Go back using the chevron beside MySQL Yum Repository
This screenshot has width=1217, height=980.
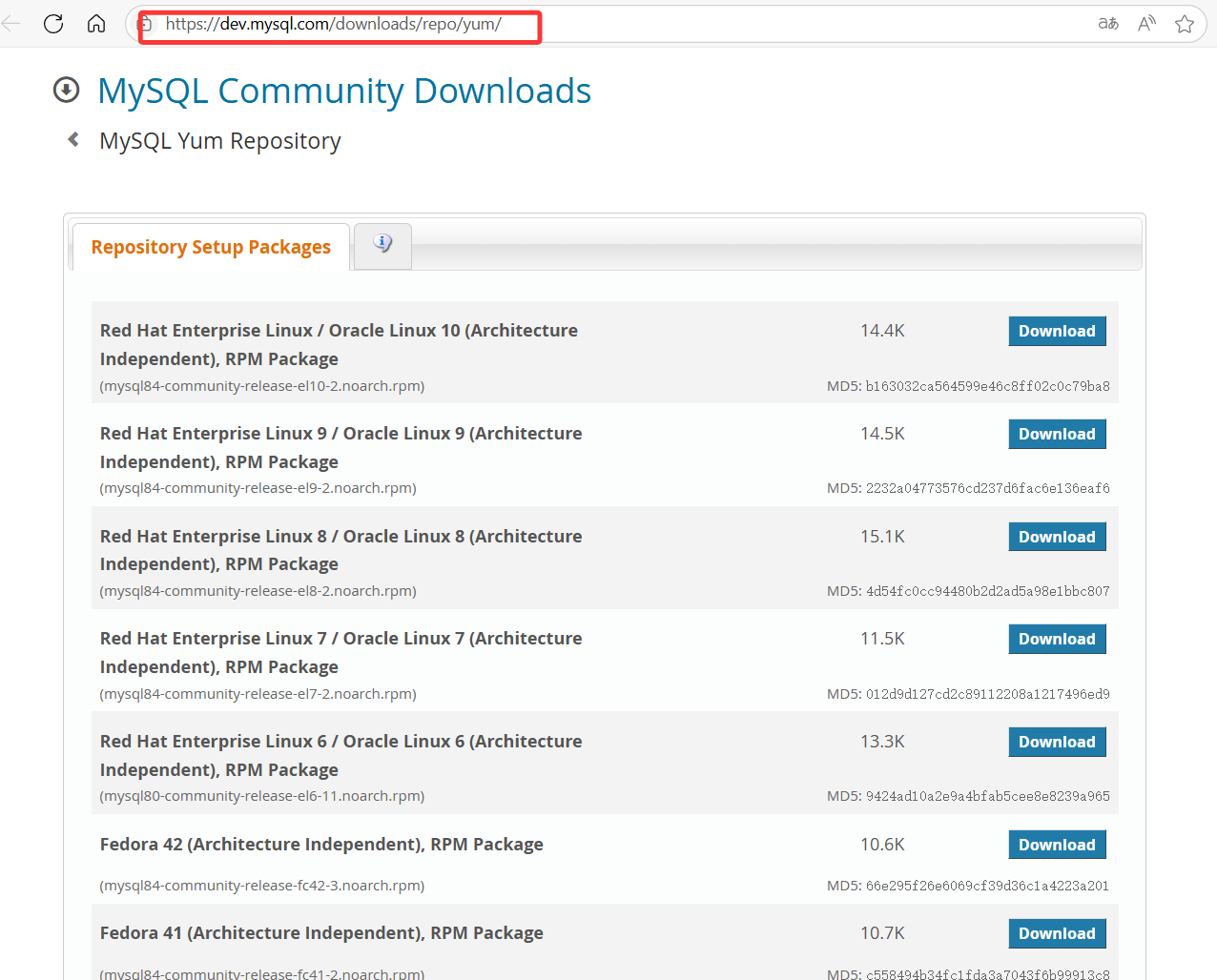73,140
